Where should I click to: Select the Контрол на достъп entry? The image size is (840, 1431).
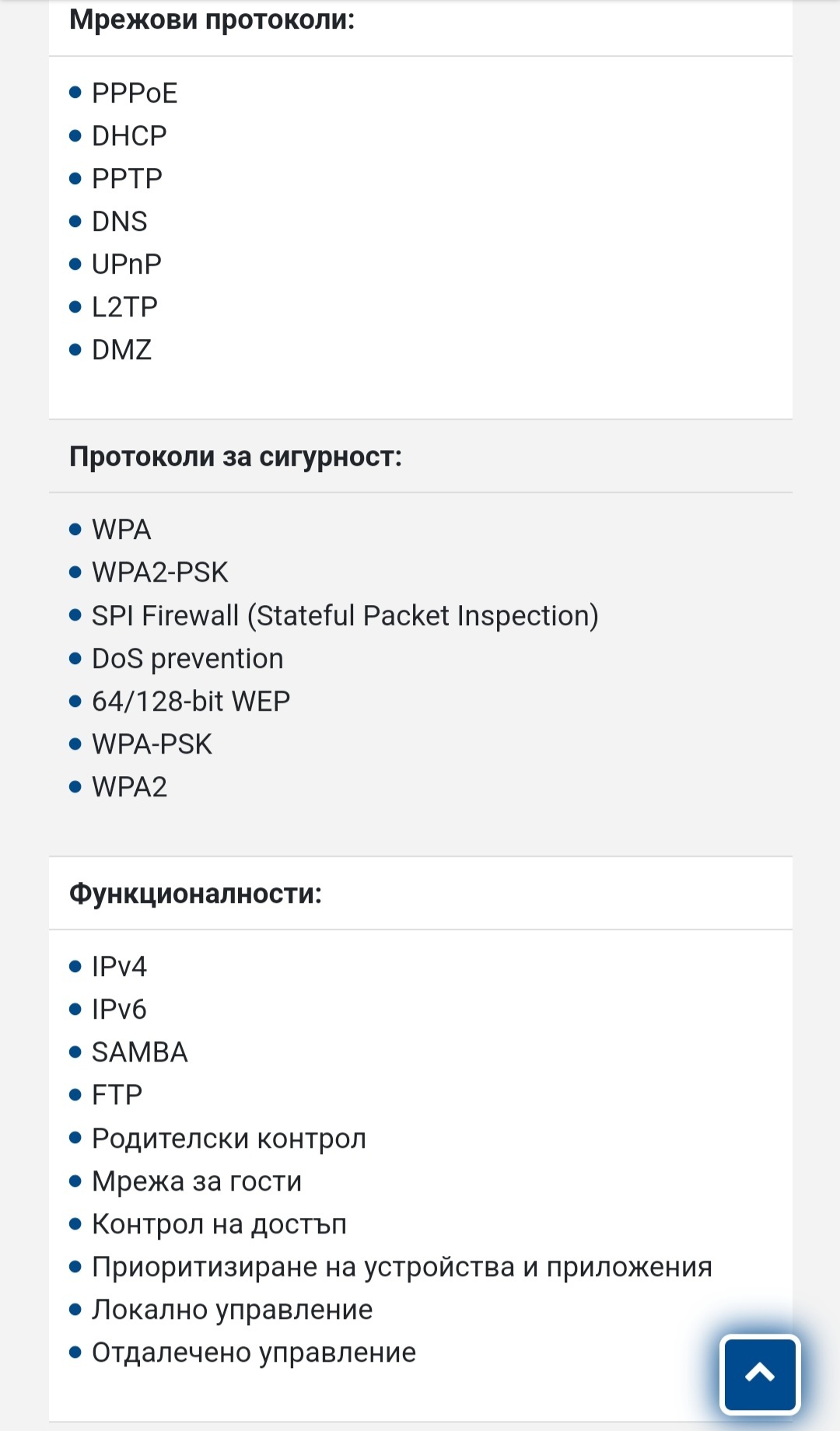pos(219,1224)
